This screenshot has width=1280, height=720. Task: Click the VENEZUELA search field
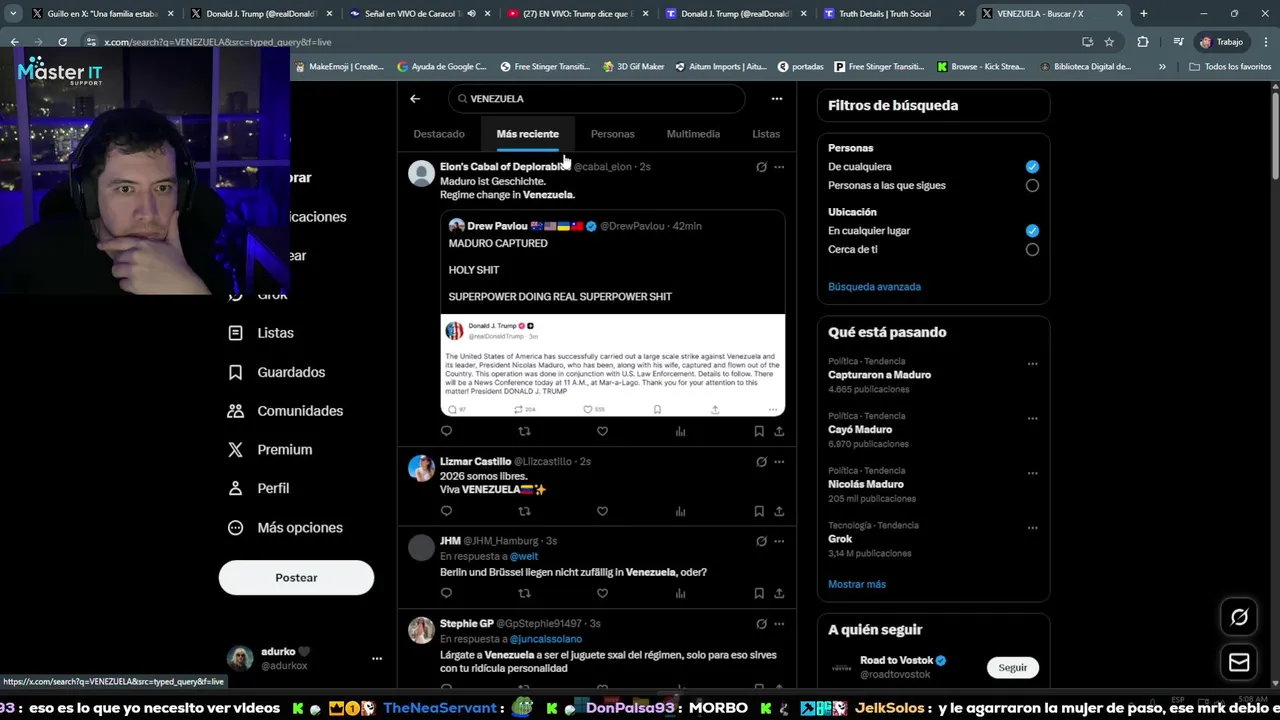pyautogui.click(x=597, y=99)
